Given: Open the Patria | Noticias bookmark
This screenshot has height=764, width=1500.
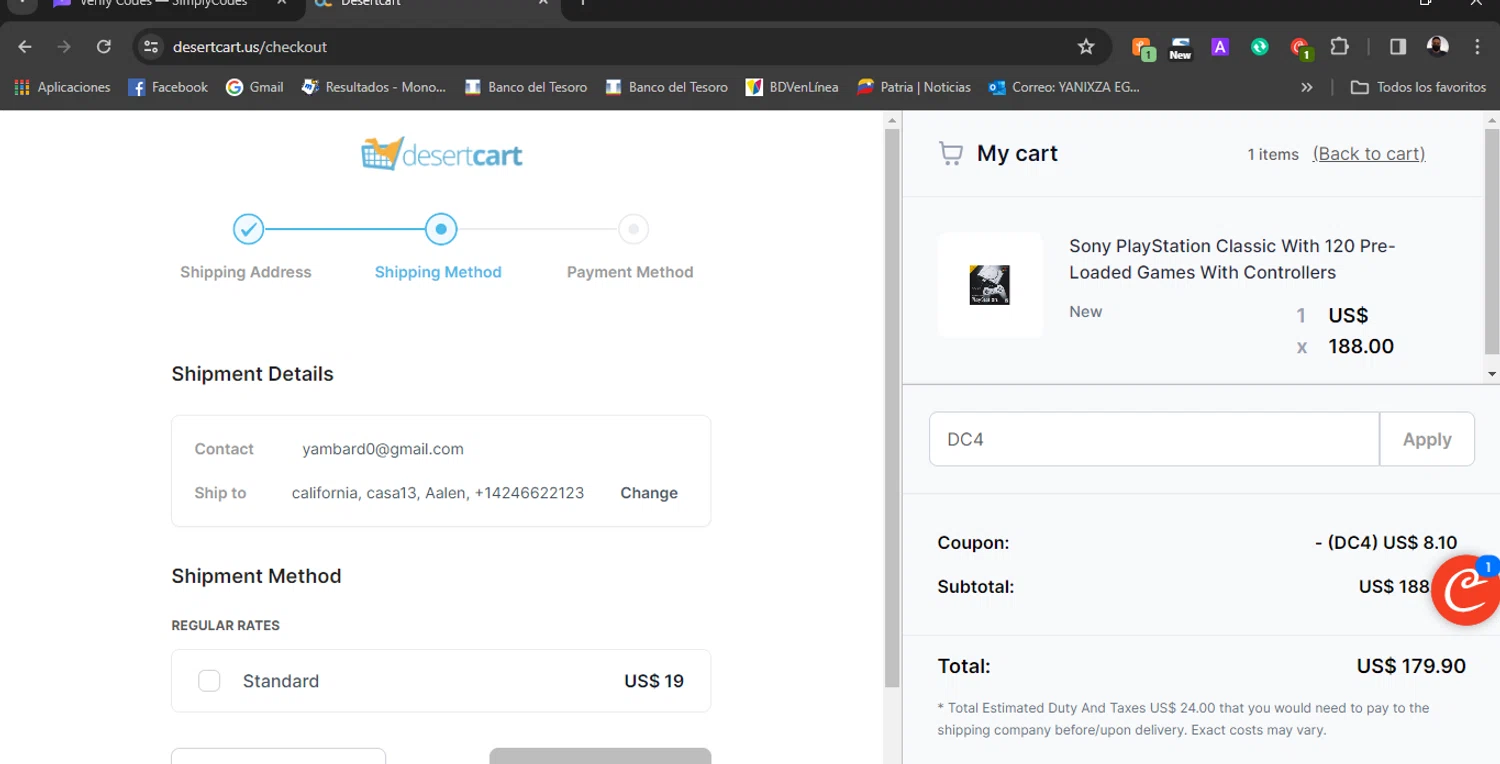Looking at the screenshot, I should [914, 87].
